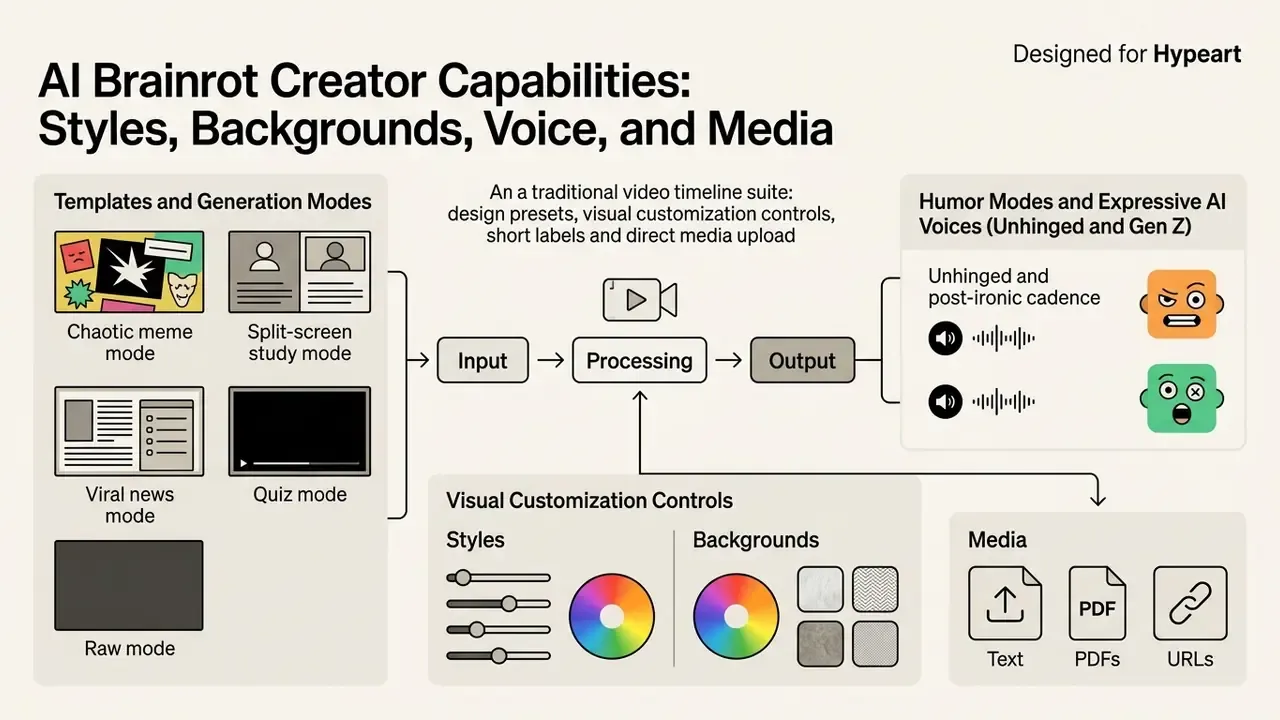
Task: Choose the Split-screen study mode thumbnail
Action: [x=299, y=272]
